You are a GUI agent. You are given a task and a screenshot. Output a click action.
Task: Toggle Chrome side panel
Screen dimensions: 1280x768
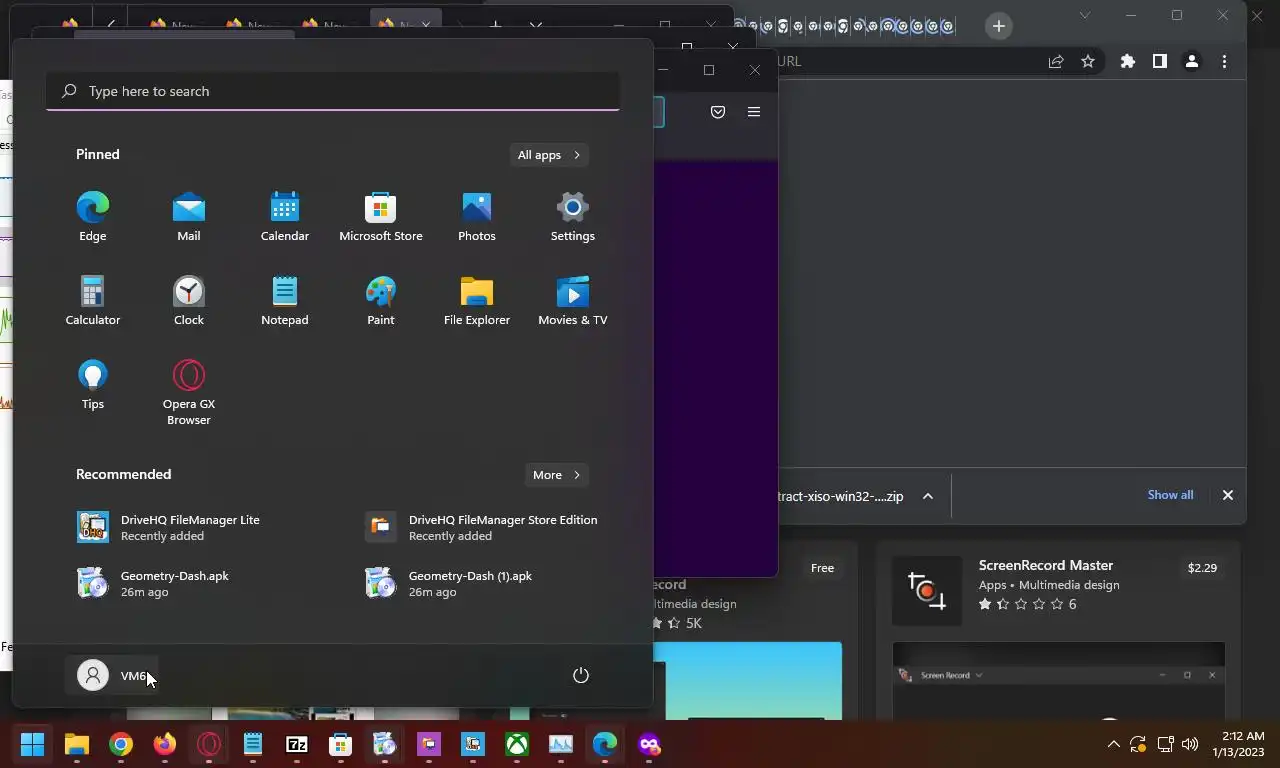[1160, 61]
